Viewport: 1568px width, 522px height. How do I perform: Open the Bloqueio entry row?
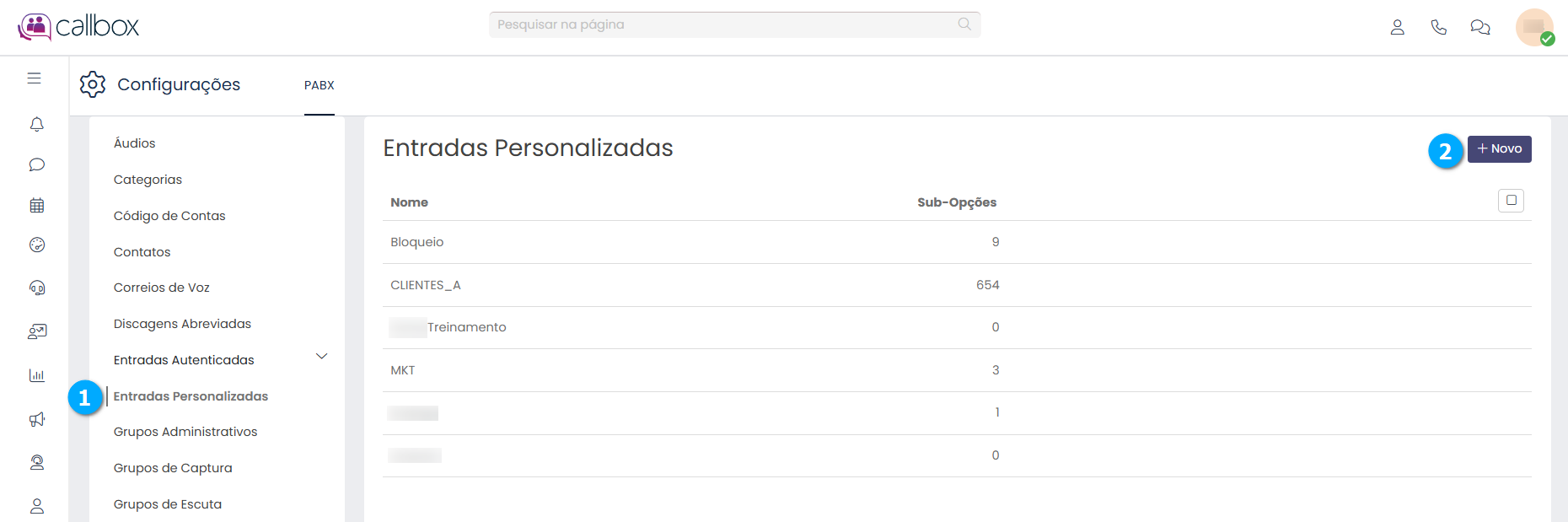417,242
